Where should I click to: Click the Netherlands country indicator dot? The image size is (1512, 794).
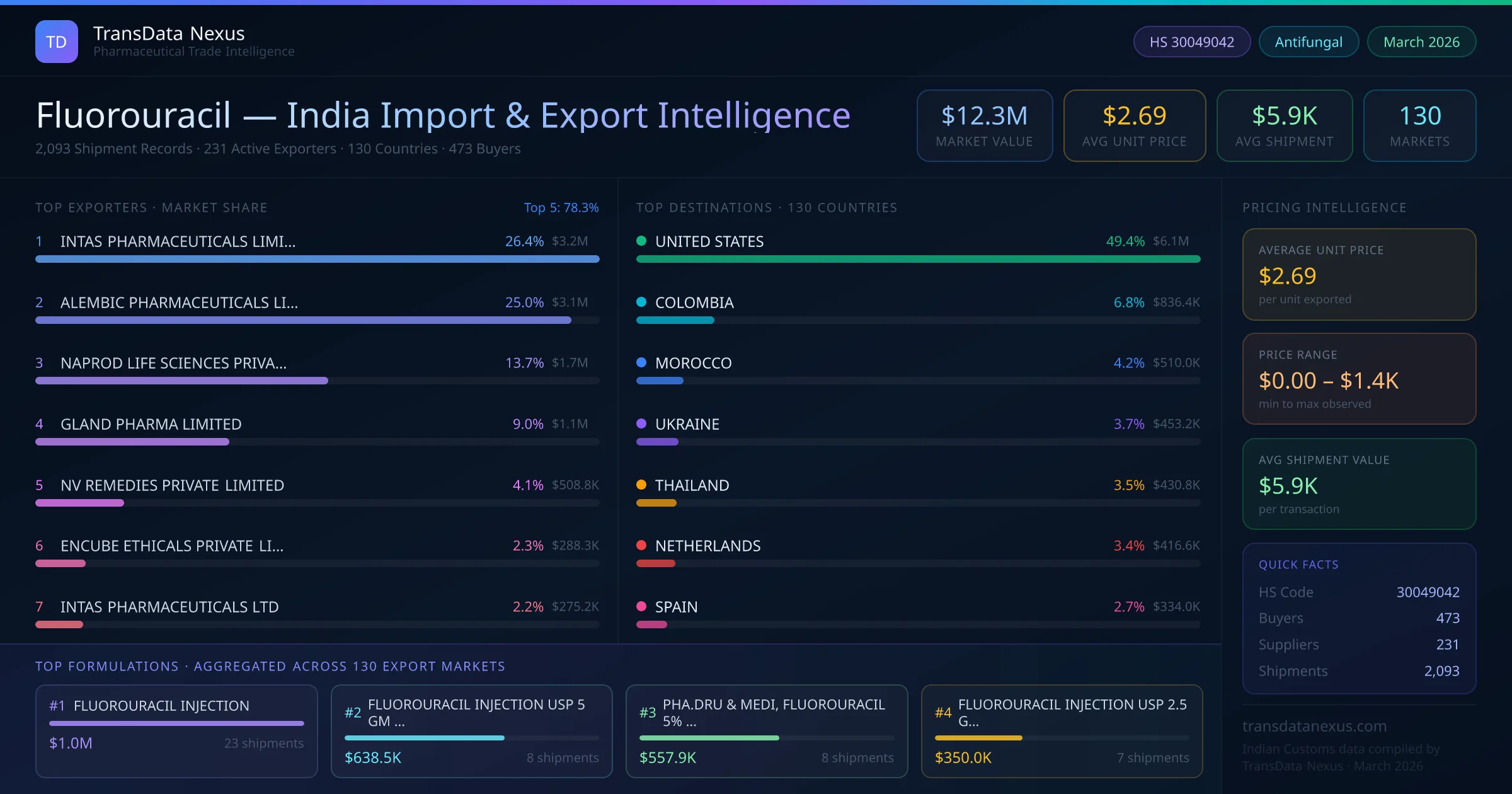(x=642, y=546)
